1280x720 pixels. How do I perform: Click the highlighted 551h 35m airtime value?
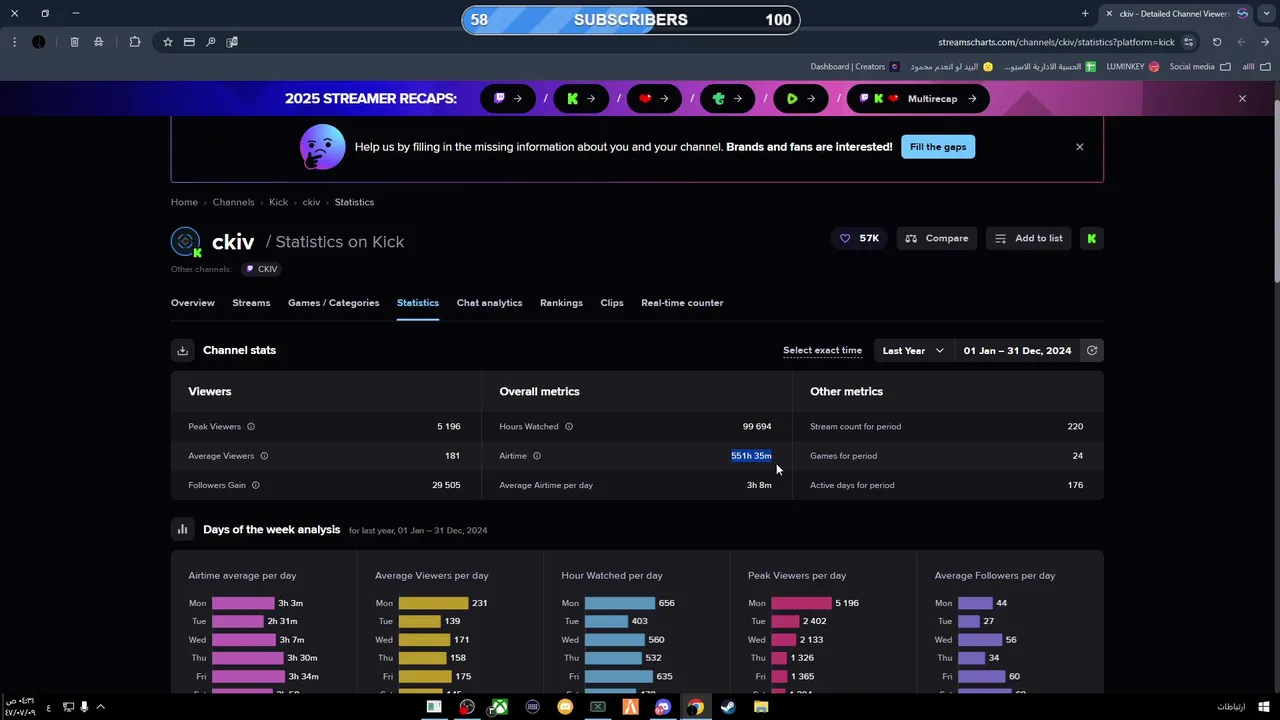[751, 456]
